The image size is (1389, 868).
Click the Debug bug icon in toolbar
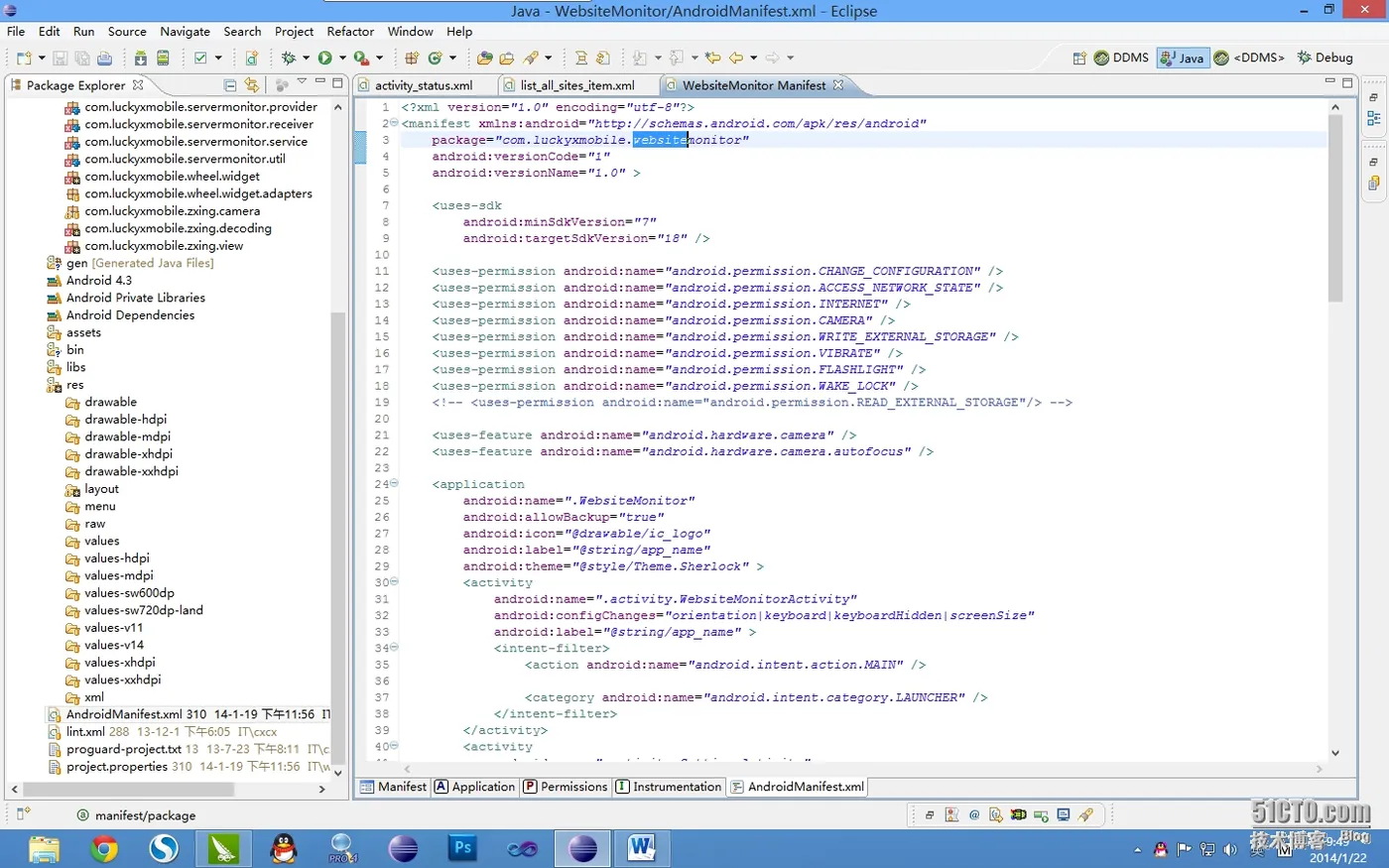(x=289, y=59)
